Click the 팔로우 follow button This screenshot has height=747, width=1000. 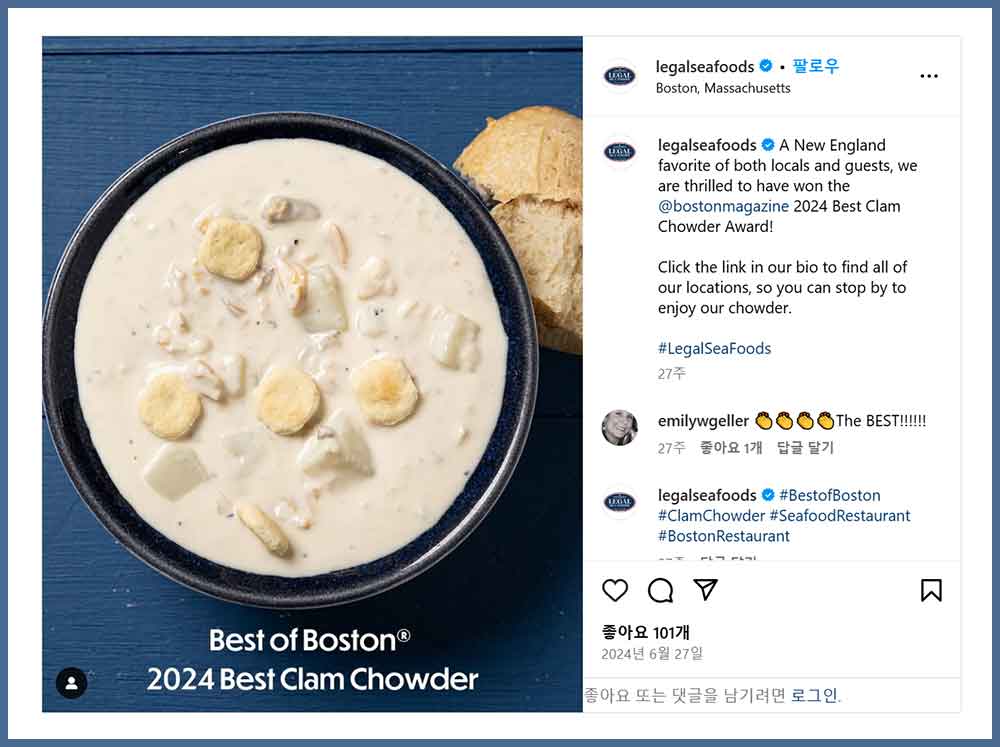(x=815, y=66)
